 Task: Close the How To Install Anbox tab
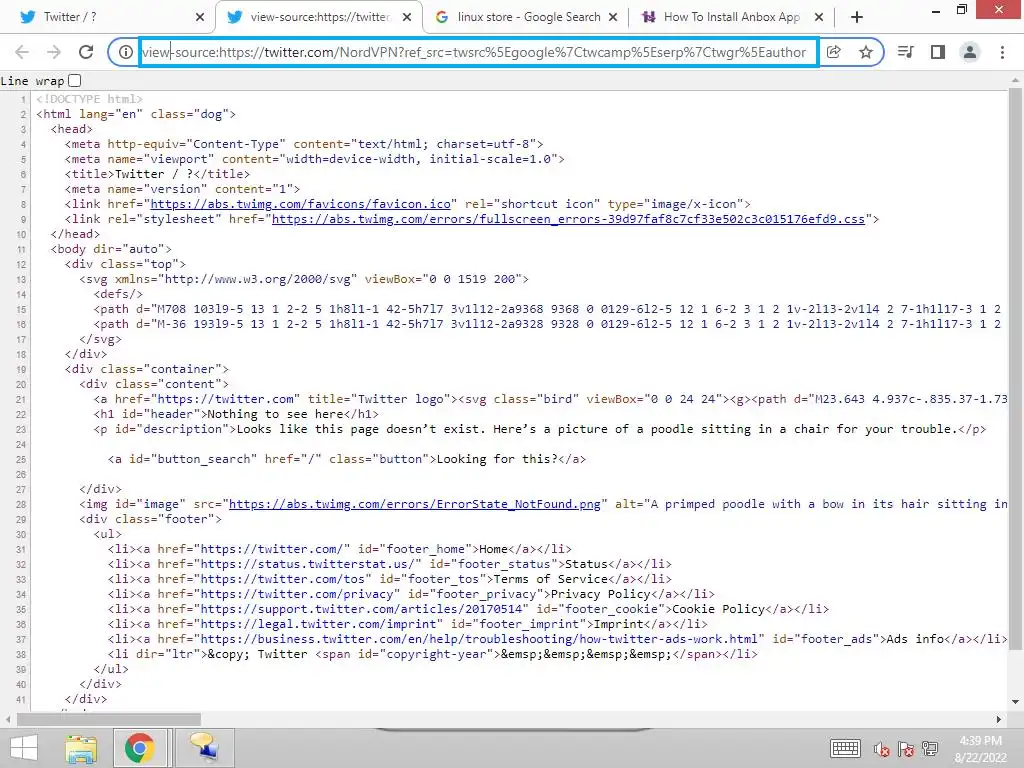819,18
